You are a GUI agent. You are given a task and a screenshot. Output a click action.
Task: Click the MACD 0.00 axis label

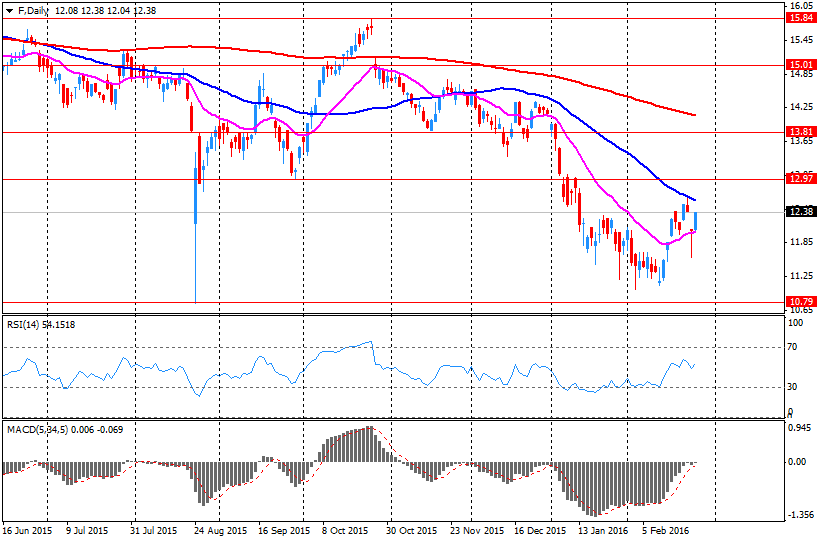[x=797, y=462]
